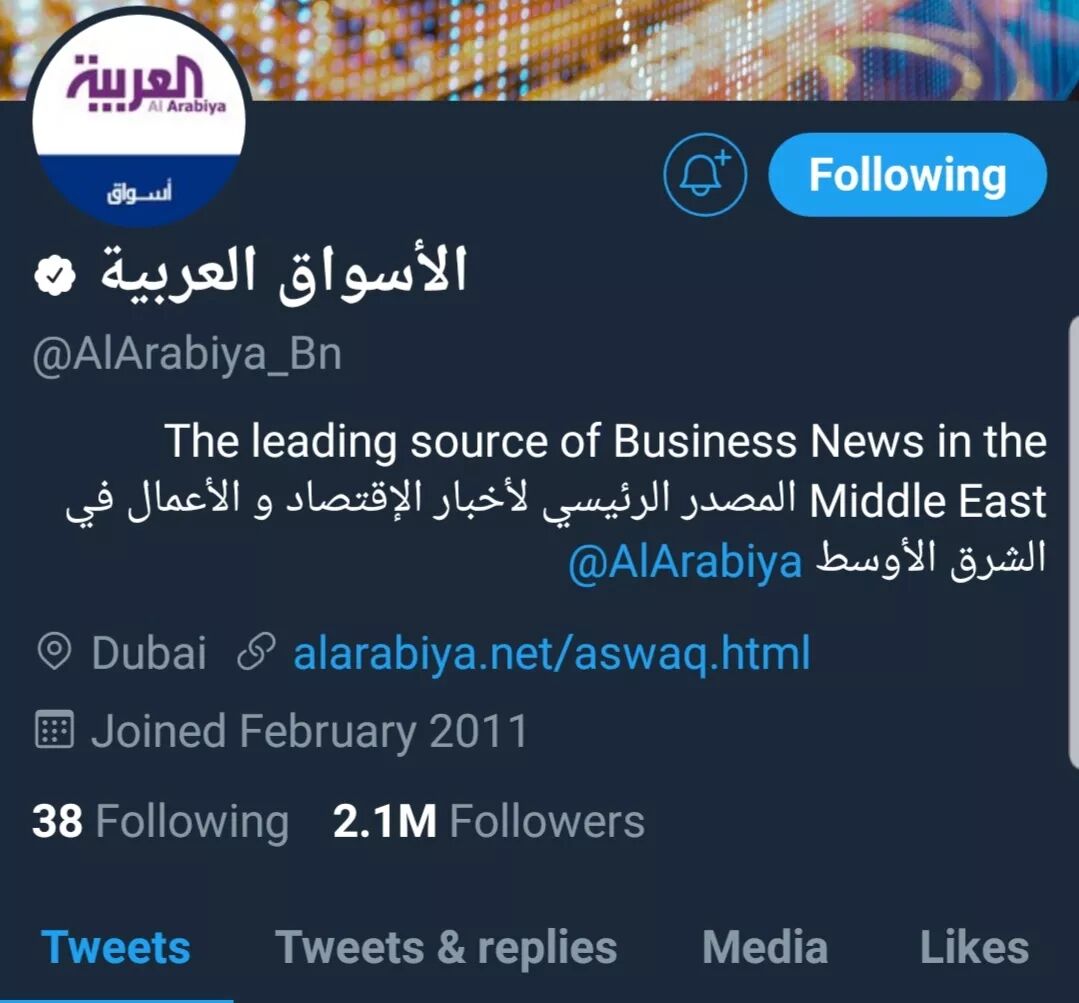The height and width of the screenshot is (1003, 1079).
Task: Click the header banner image
Action: click(x=661, y=50)
